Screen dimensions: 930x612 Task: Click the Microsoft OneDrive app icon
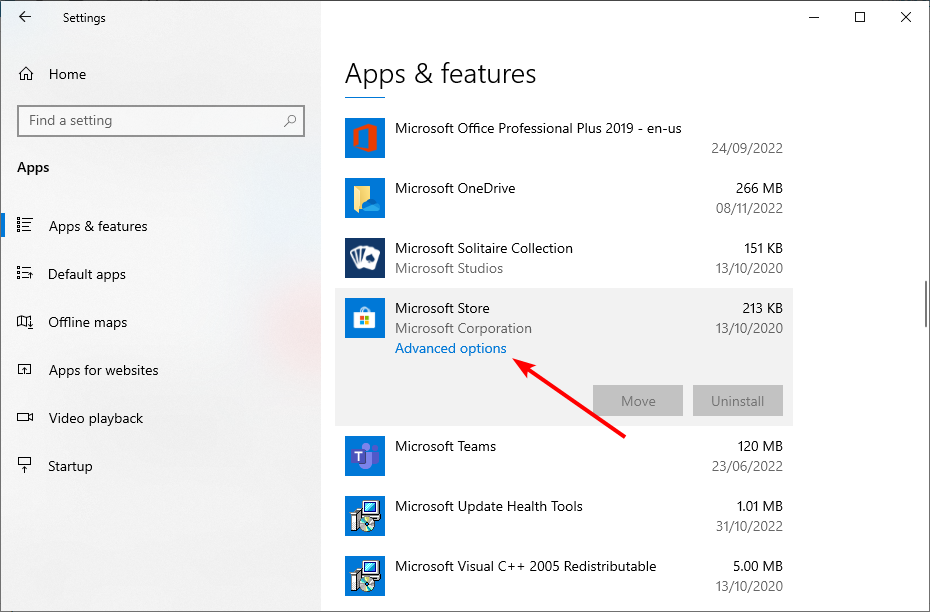pyautogui.click(x=365, y=198)
